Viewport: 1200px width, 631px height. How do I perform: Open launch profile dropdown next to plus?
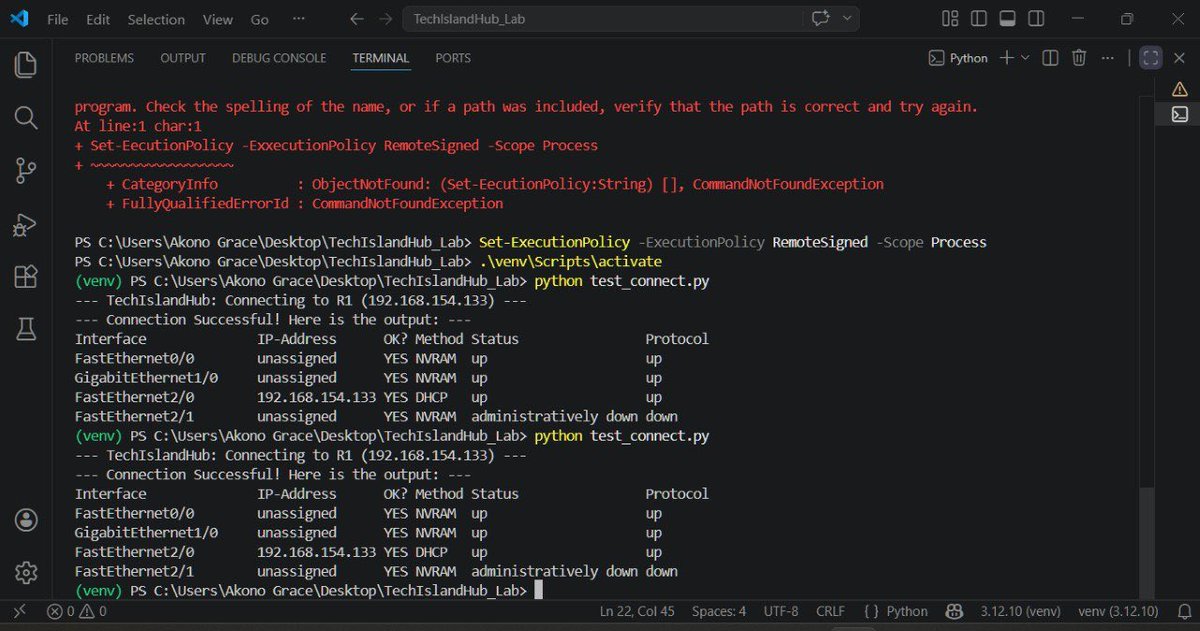point(1025,58)
